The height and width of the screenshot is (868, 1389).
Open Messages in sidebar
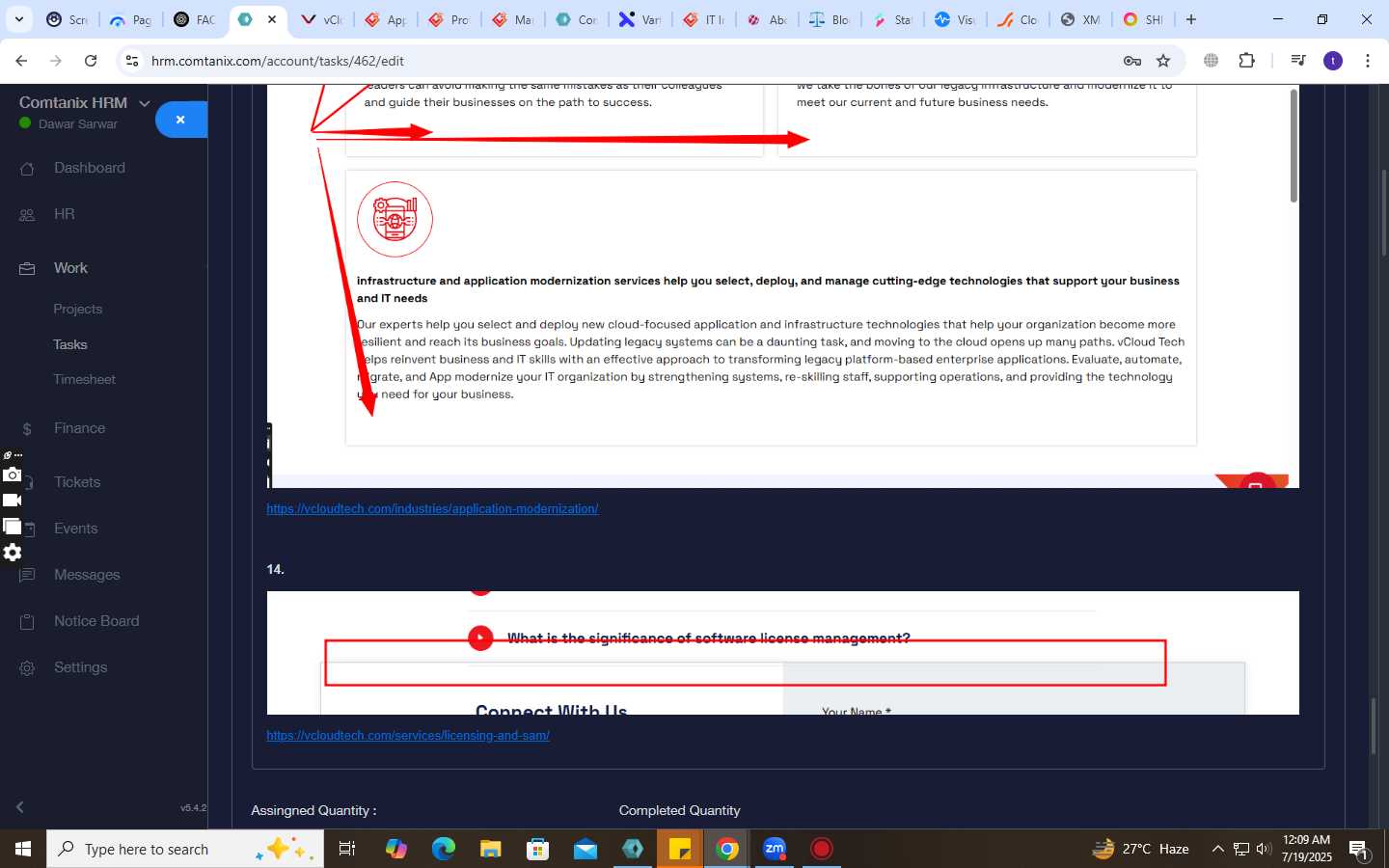(x=87, y=575)
